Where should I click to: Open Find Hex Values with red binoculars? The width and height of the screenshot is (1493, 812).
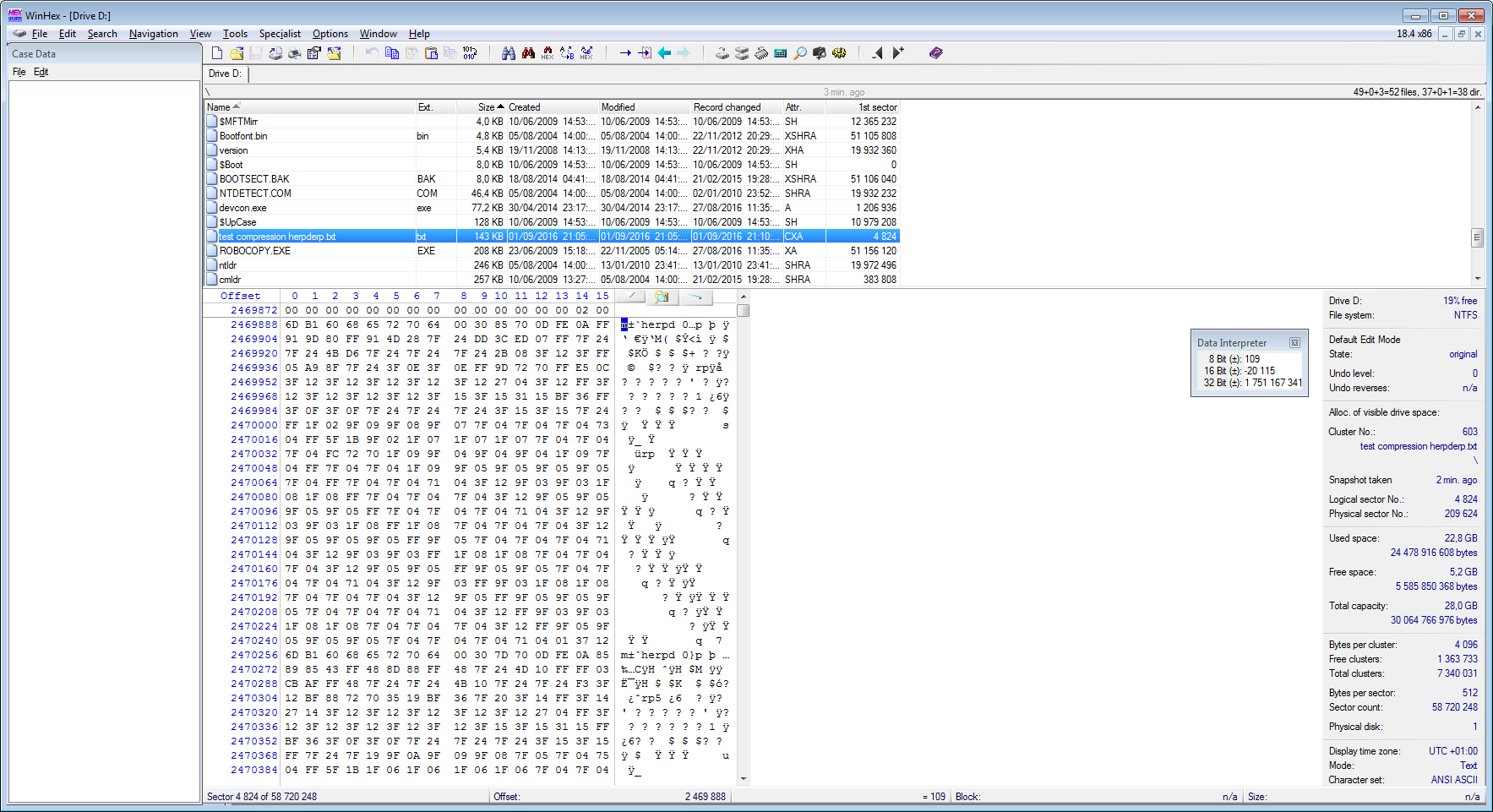[x=528, y=53]
